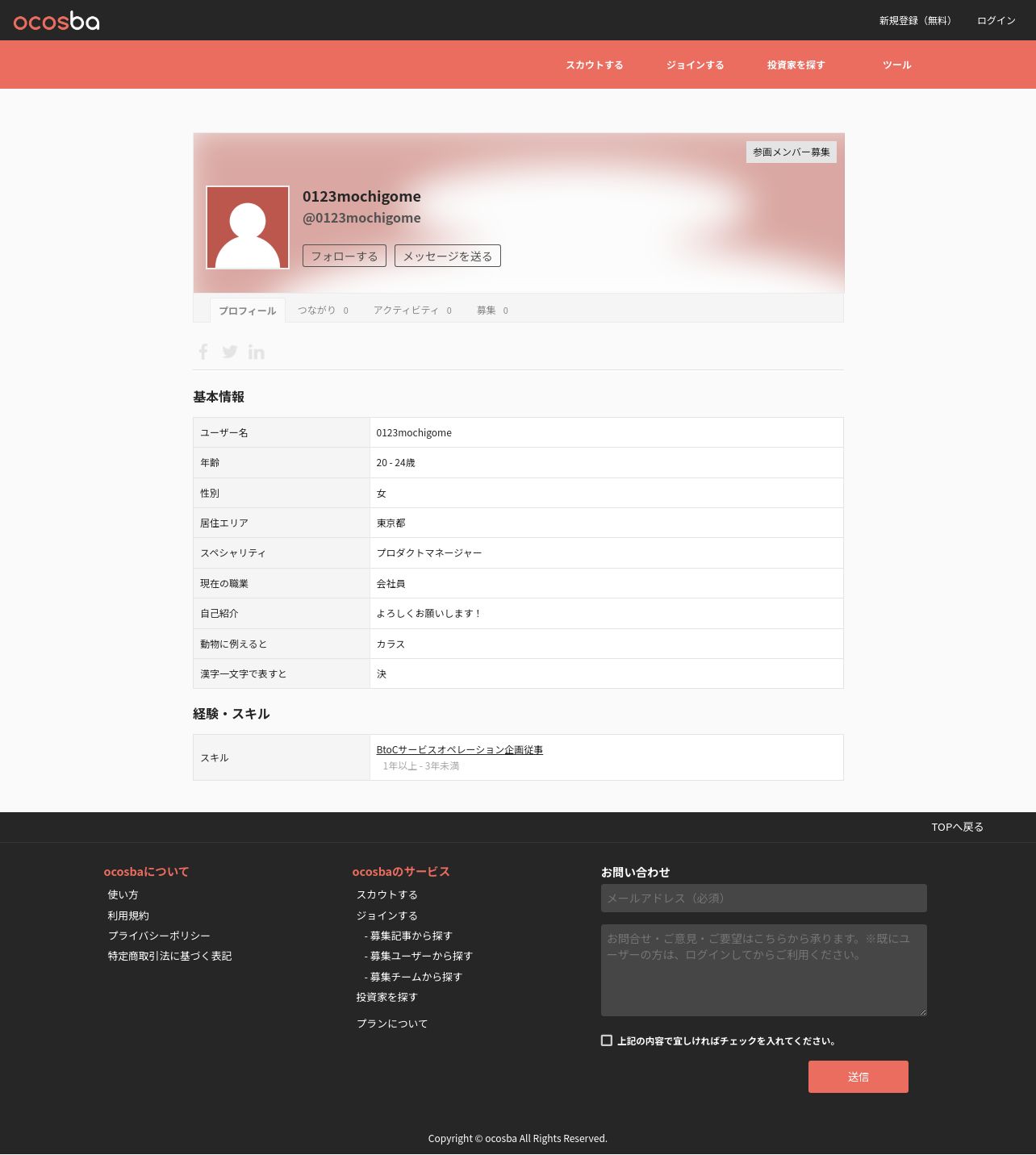
Task: Click the 基本情報 section heading
Action: coord(219,397)
